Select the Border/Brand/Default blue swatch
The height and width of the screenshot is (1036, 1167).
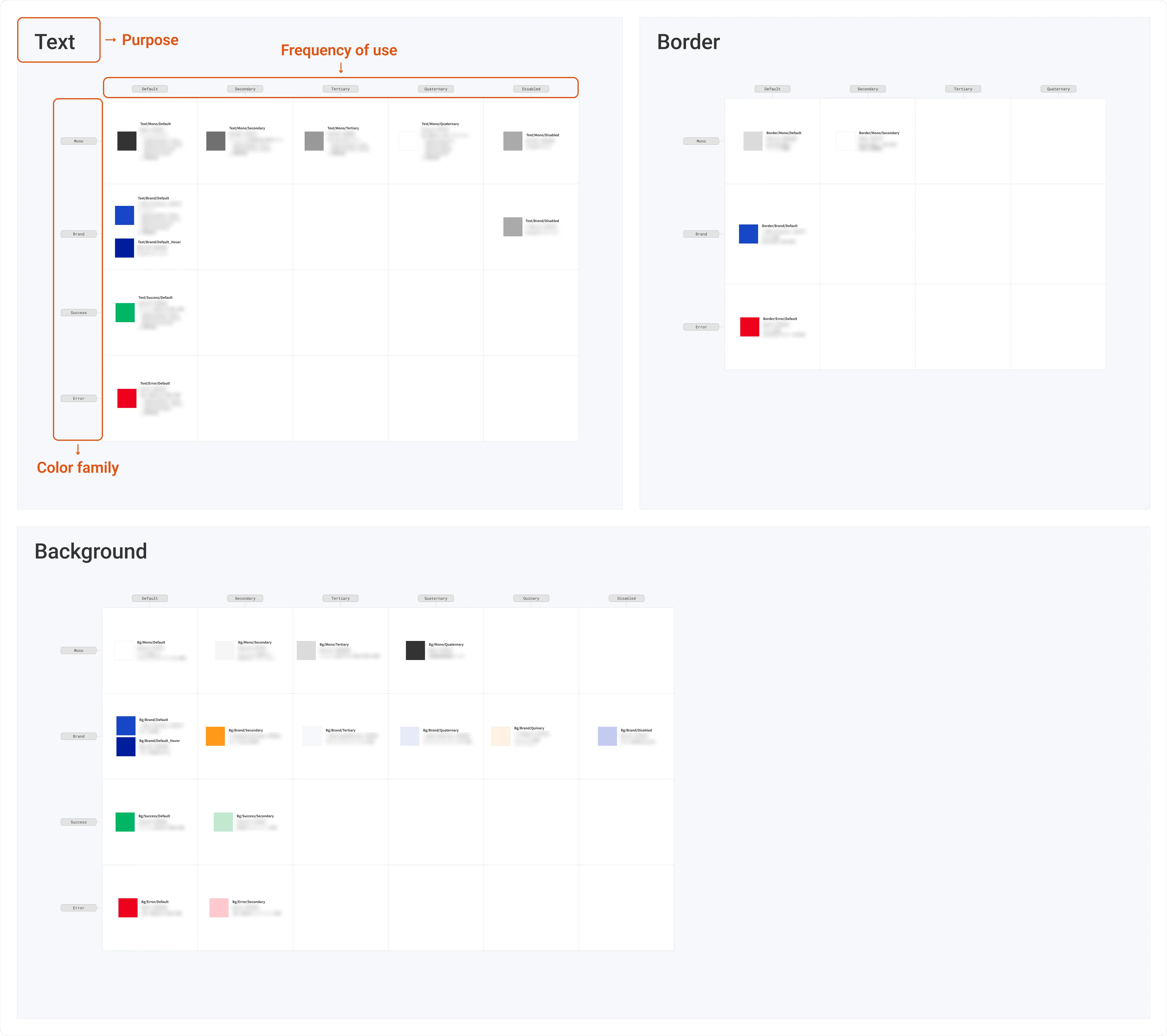[748, 234]
